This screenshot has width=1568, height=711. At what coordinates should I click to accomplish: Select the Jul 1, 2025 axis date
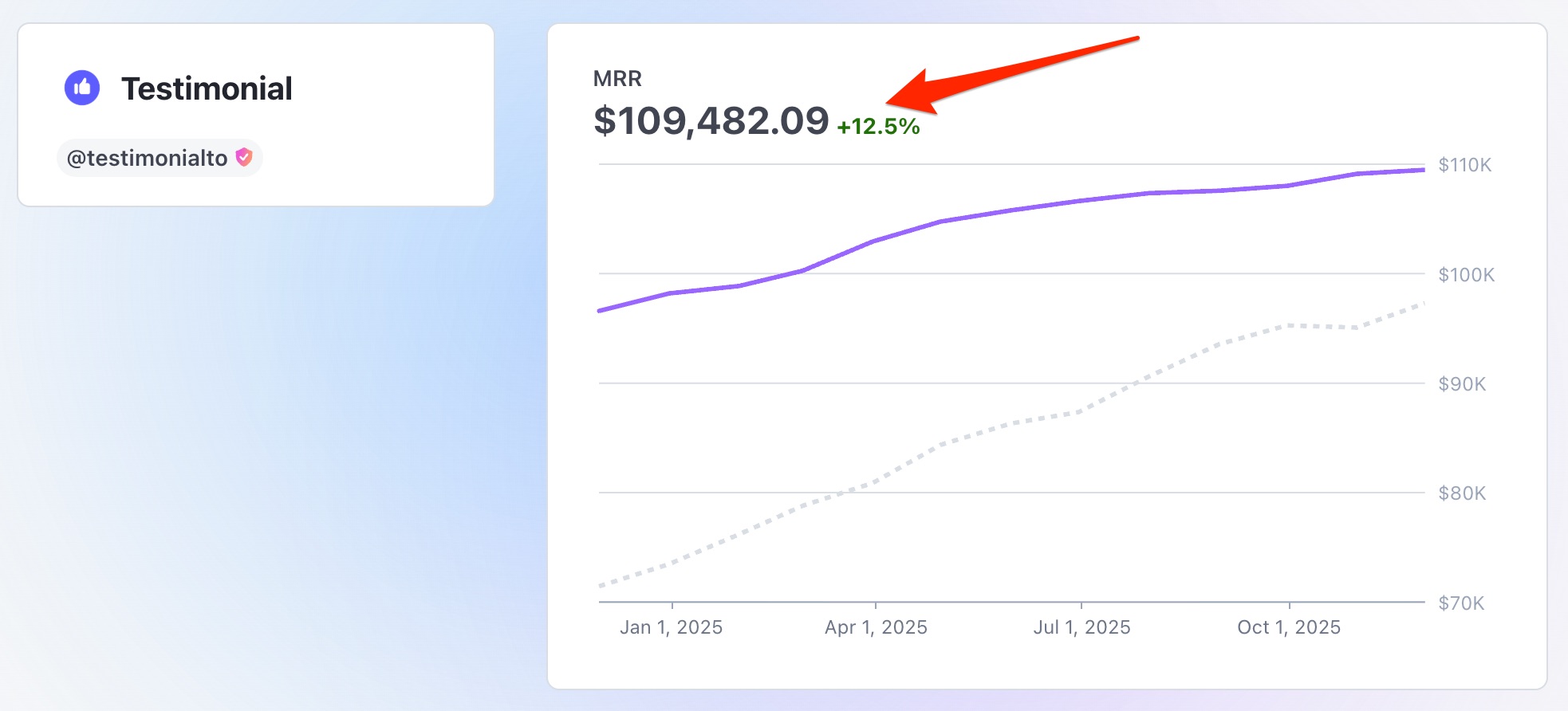pos(1081,627)
